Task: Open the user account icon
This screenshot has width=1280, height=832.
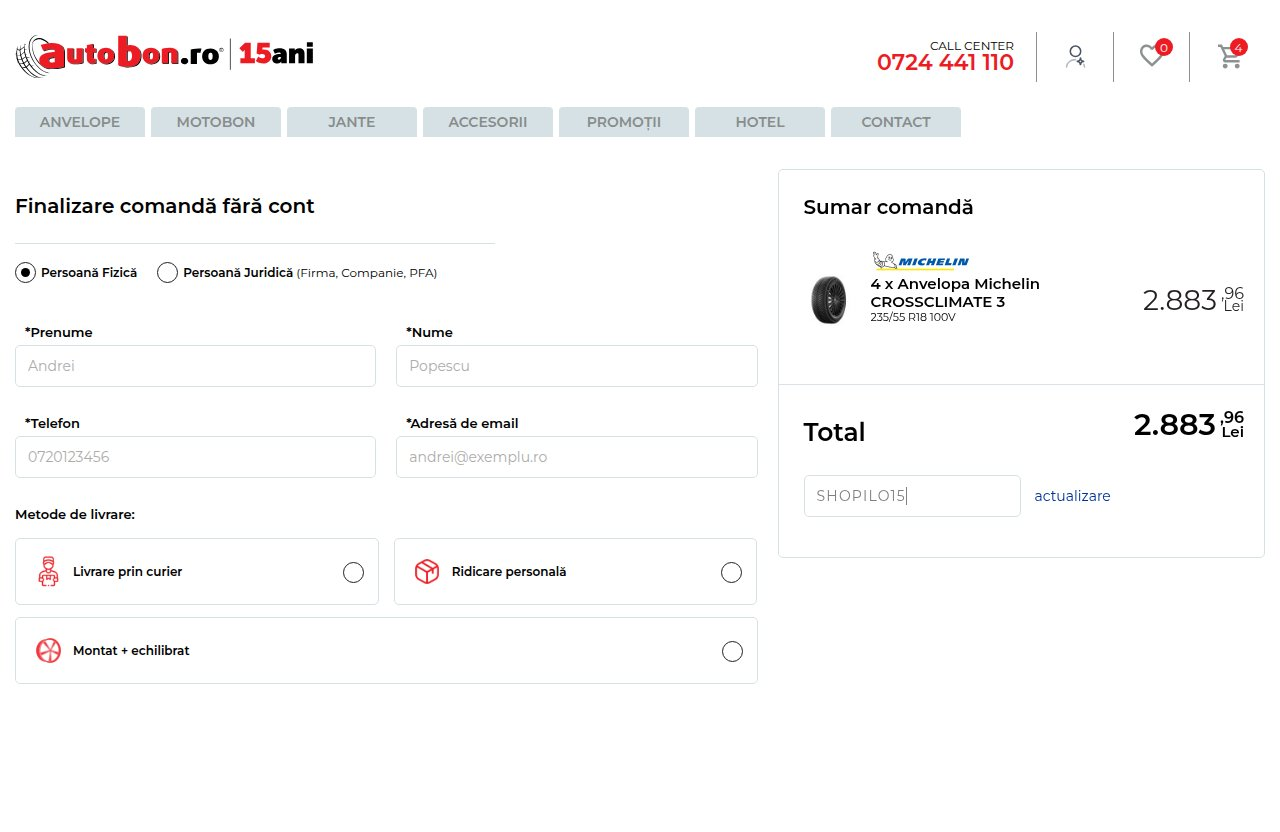Action: click(x=1075, y=56)
